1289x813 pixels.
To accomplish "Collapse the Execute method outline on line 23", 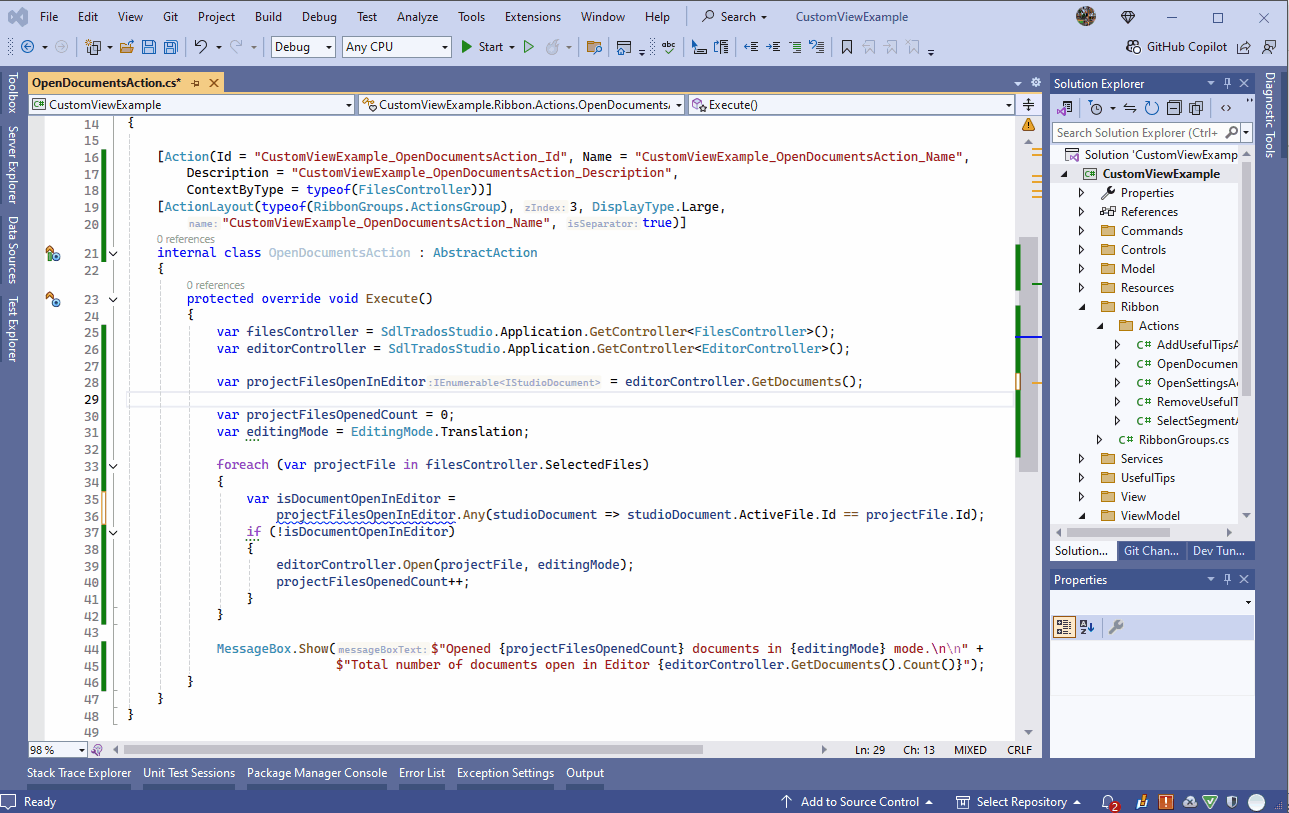I will click(112, 299).
